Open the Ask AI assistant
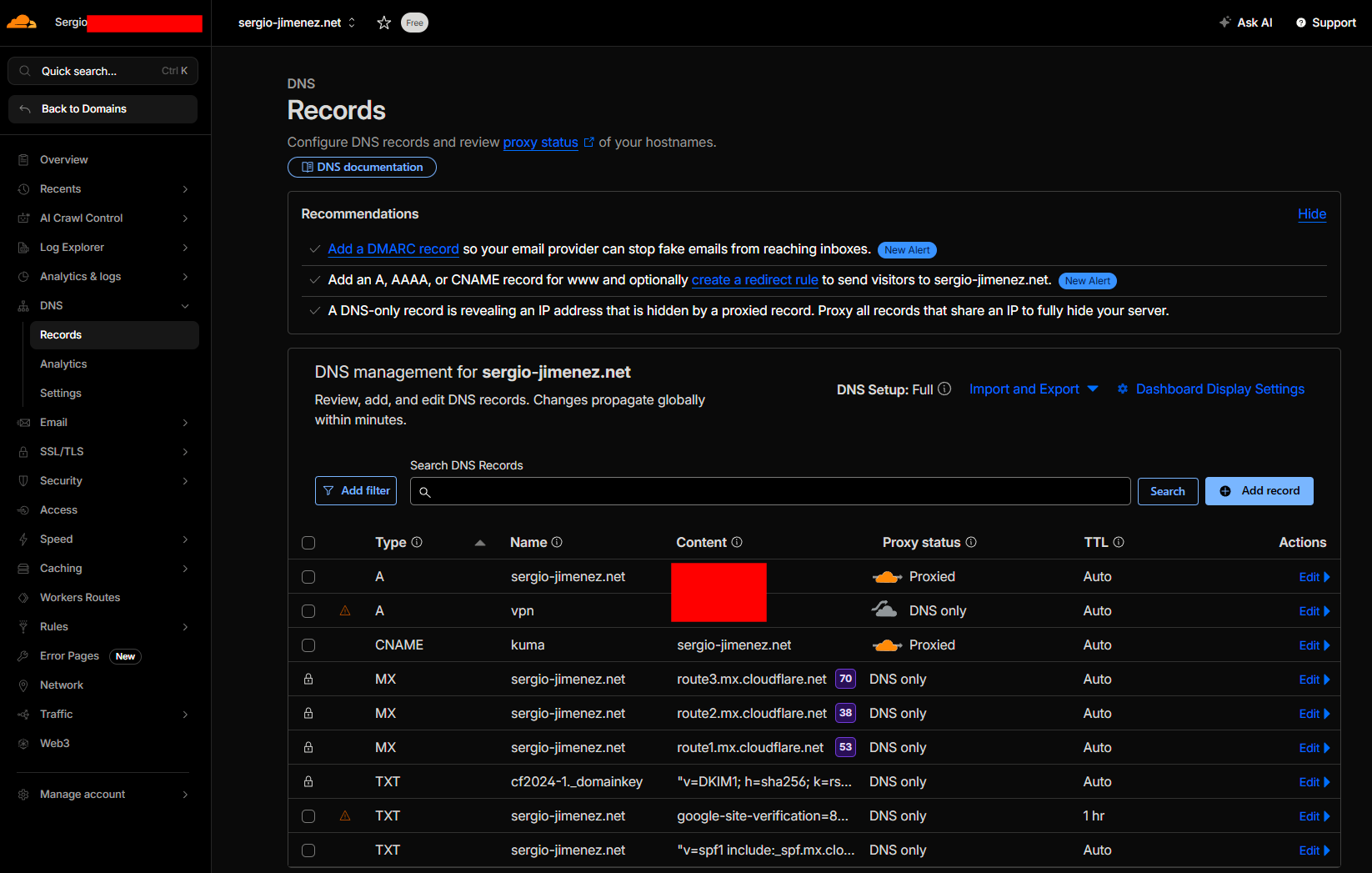Screen dimensions: 1372x873 coord(1245,23)
